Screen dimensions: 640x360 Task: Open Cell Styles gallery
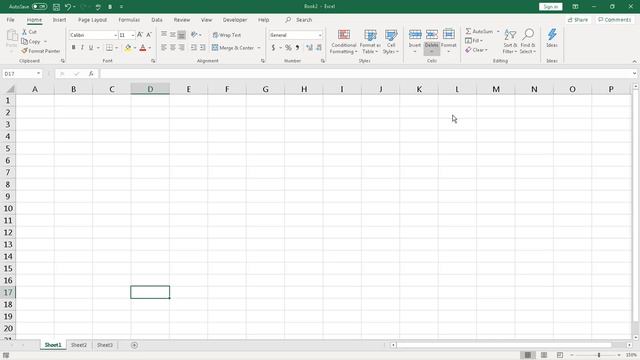click(391, 41)
